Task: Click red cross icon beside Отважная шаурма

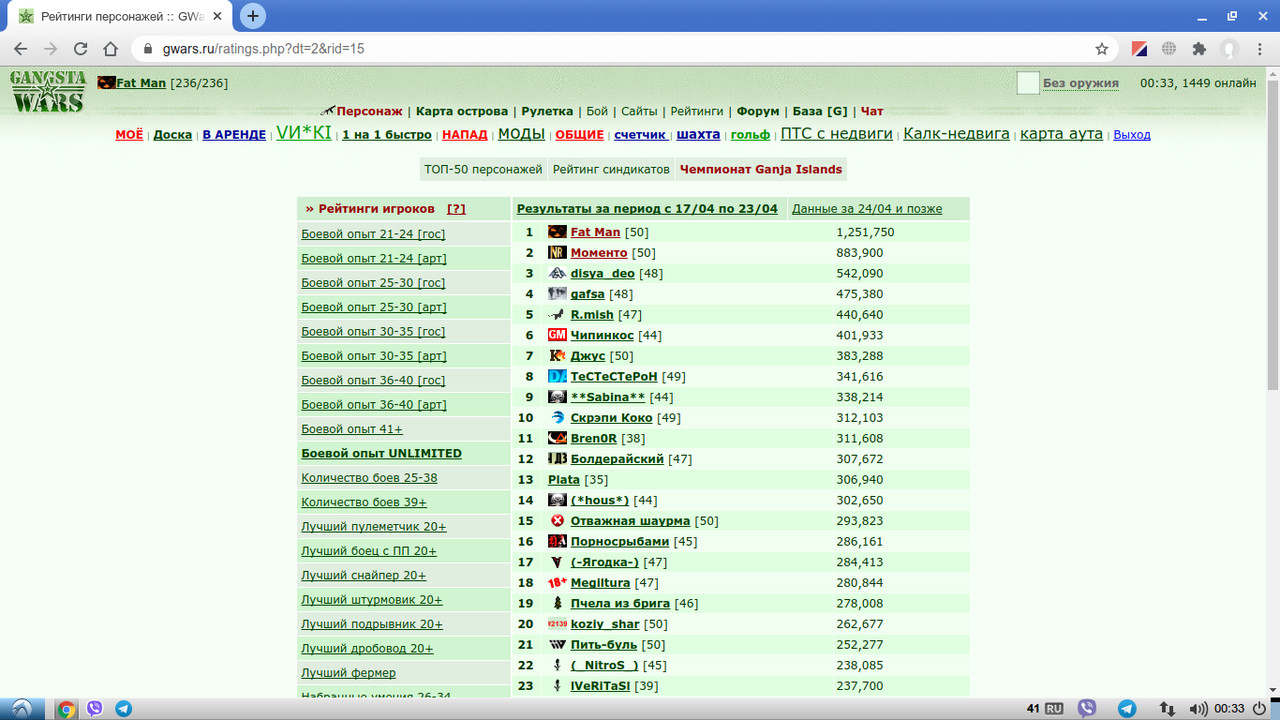Action: pyautogui.click(x=557, y=521)
